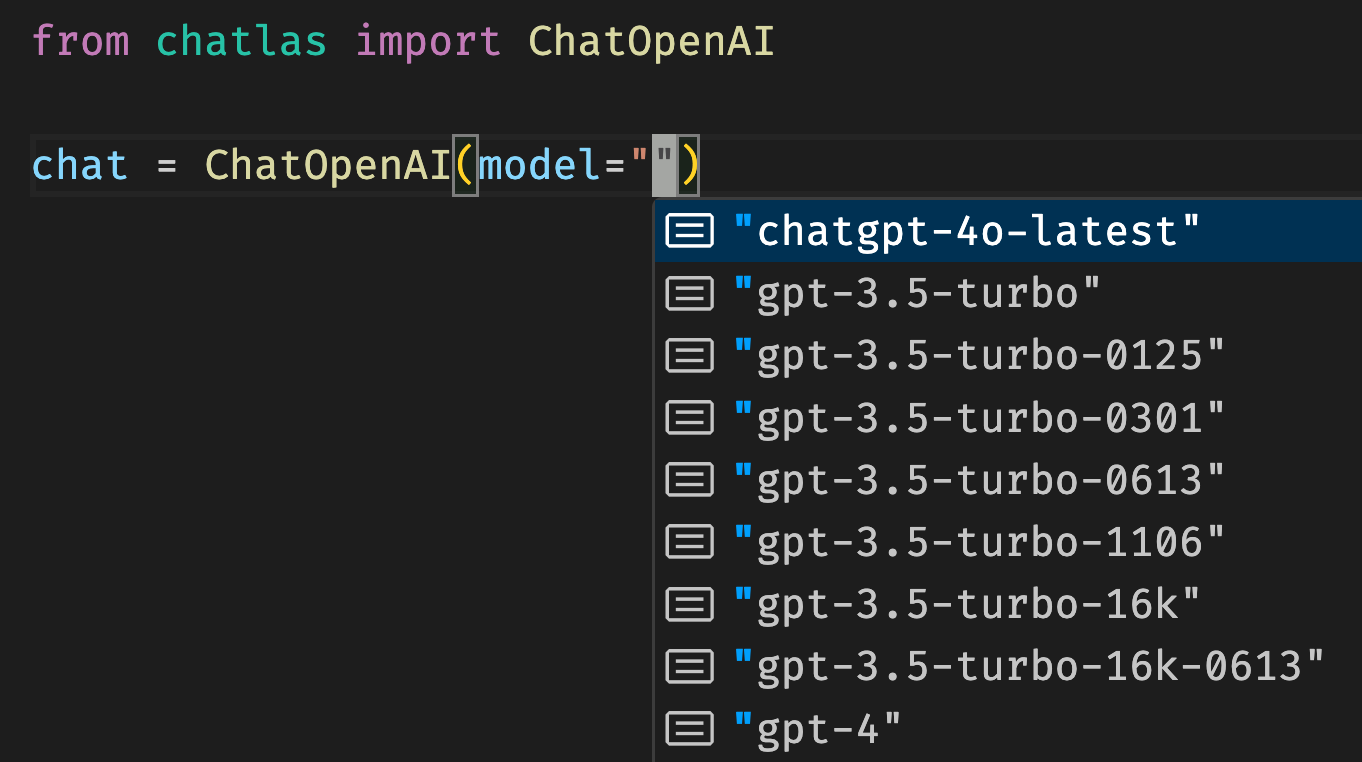Click the icon next to "gpt-3.5-turbo-0613"
Image resolution: width=1362 pixels, height=762 pixels.
pyautogui.click(x=690, y=479)
